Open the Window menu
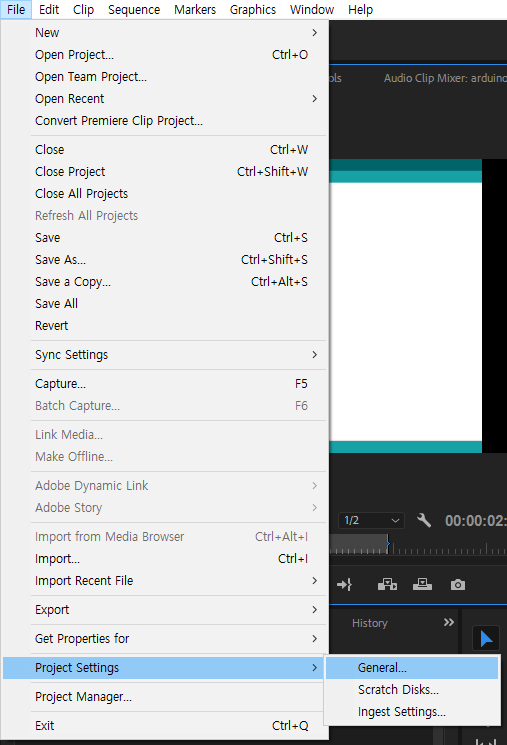Screen dimensions: 507x745 (312, 10)
